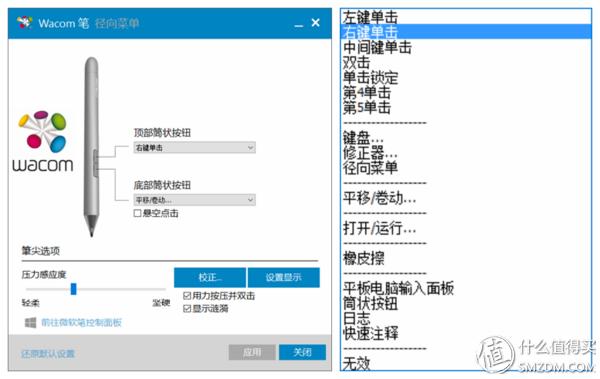The width and height of the screenshot is (600, 379).
Task: Click the Wacom icon in title bar
Action: [x=24, y=23]
